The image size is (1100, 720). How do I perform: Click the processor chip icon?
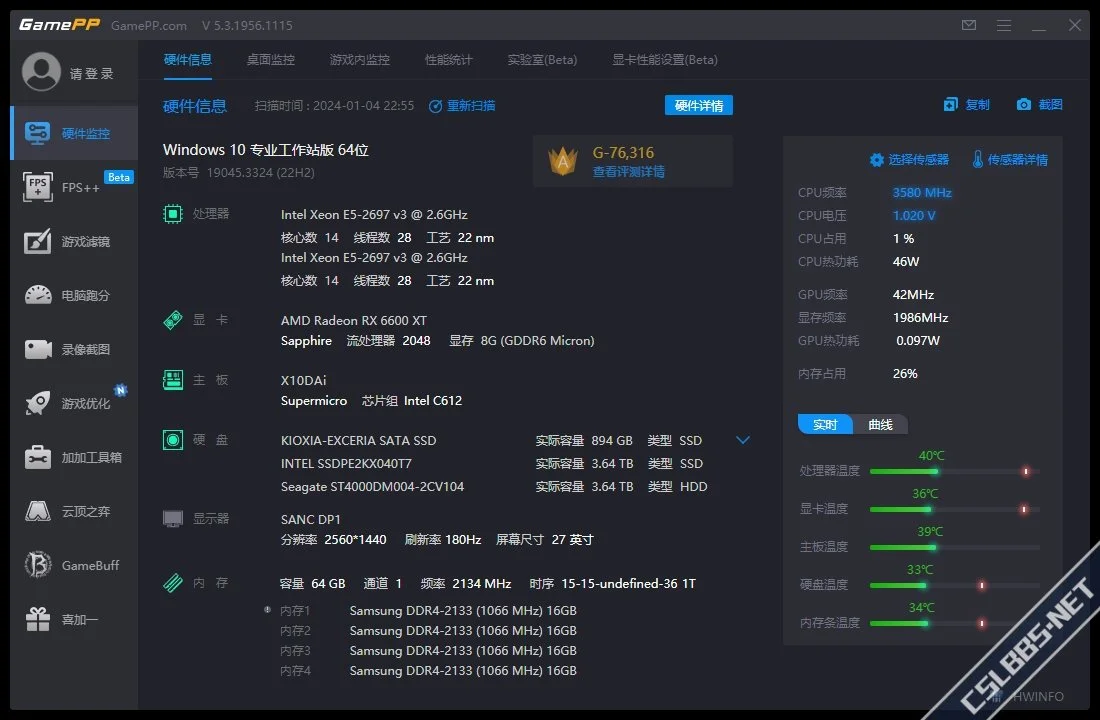(173, 214)
